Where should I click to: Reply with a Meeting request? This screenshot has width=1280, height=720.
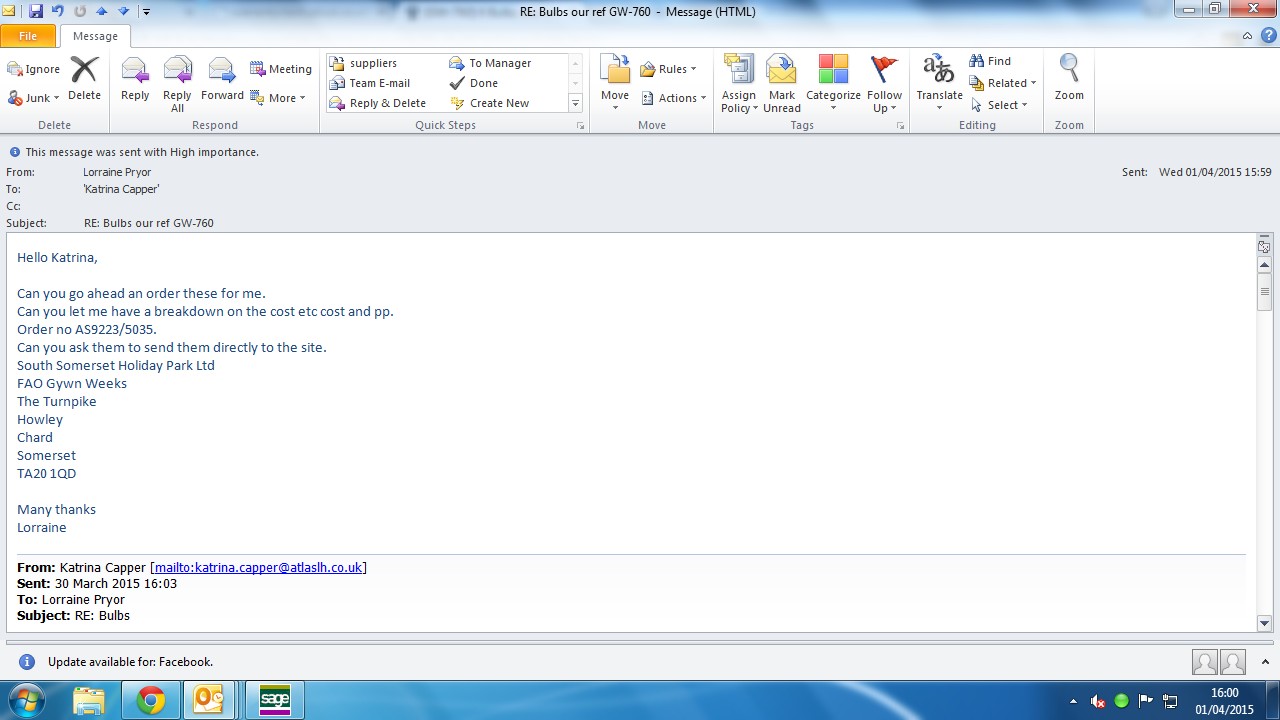[281, 69]
